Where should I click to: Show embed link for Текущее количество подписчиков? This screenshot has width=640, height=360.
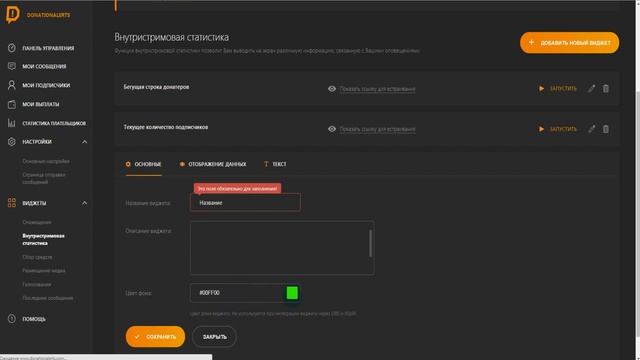(x=378, y=129)
